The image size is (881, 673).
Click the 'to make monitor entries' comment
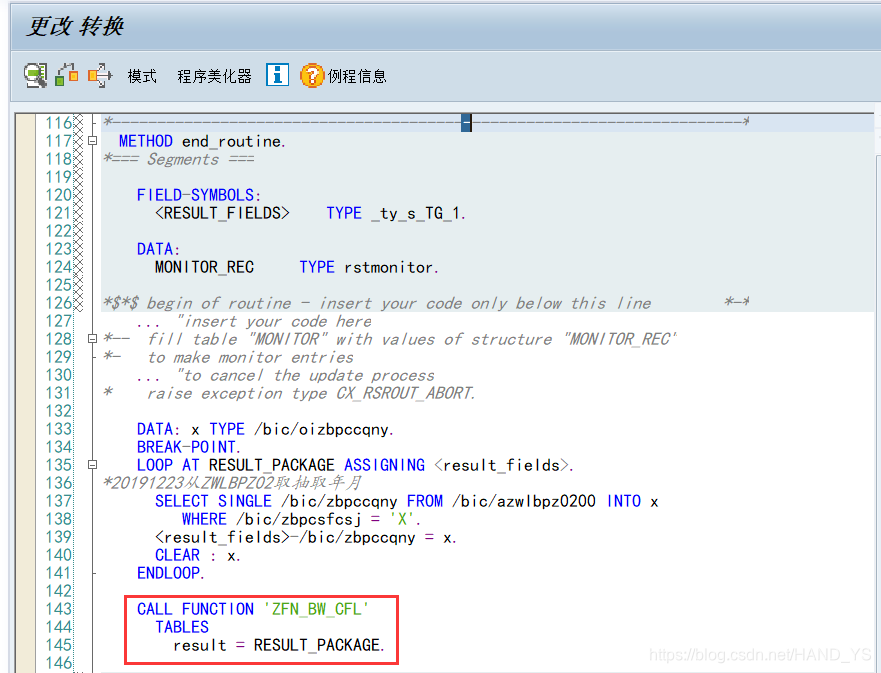point(250,357)
